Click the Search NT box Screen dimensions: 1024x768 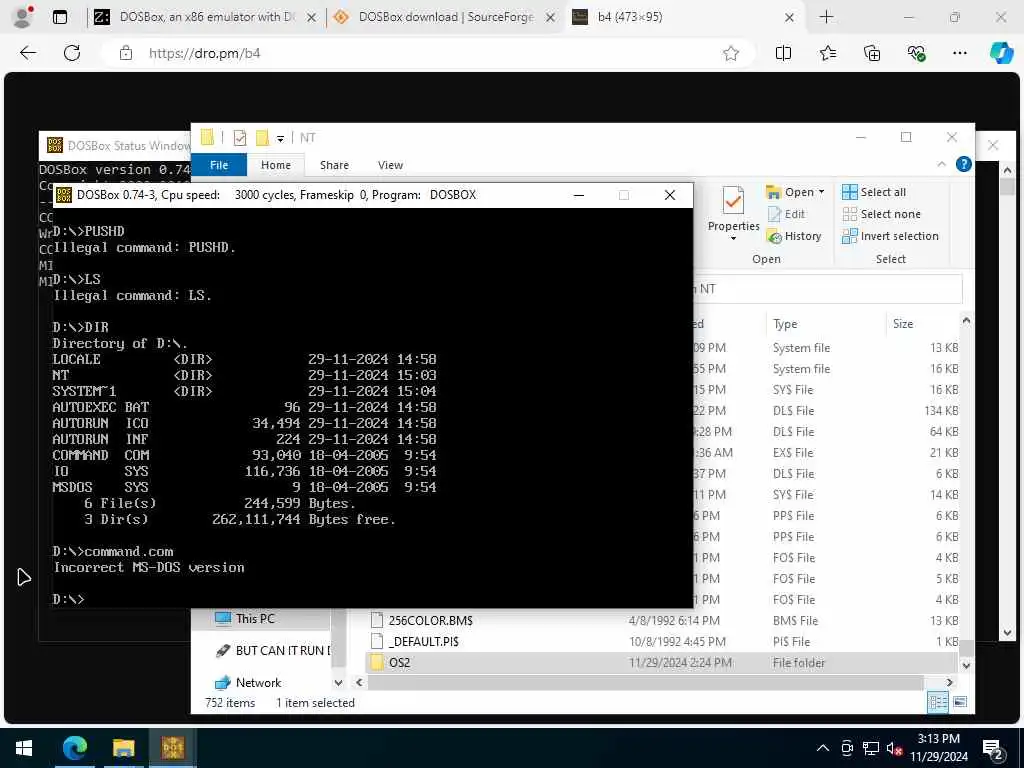pyautogui.click(x=827, y=289)
